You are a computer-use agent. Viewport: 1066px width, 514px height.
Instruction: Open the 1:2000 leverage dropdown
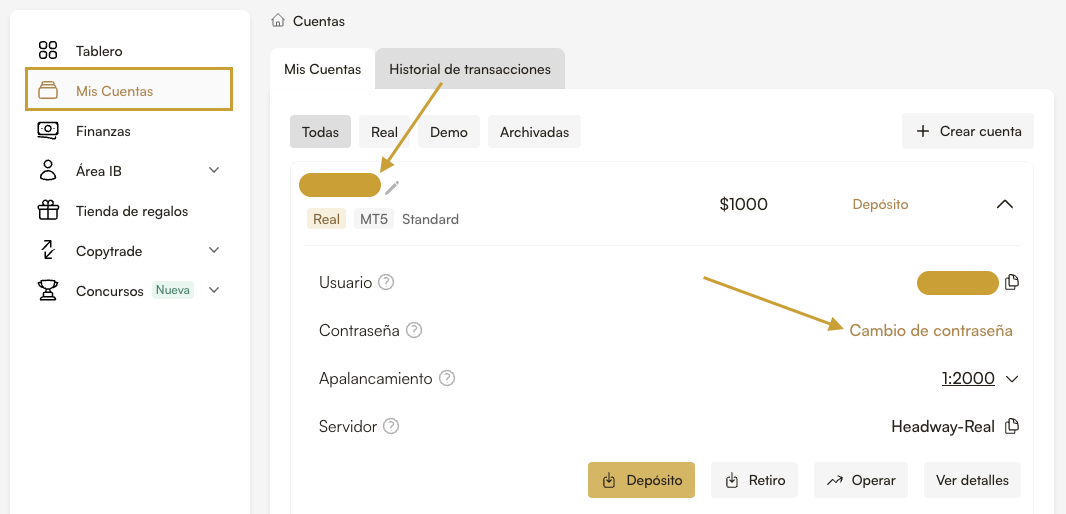[x=979, y=379]
